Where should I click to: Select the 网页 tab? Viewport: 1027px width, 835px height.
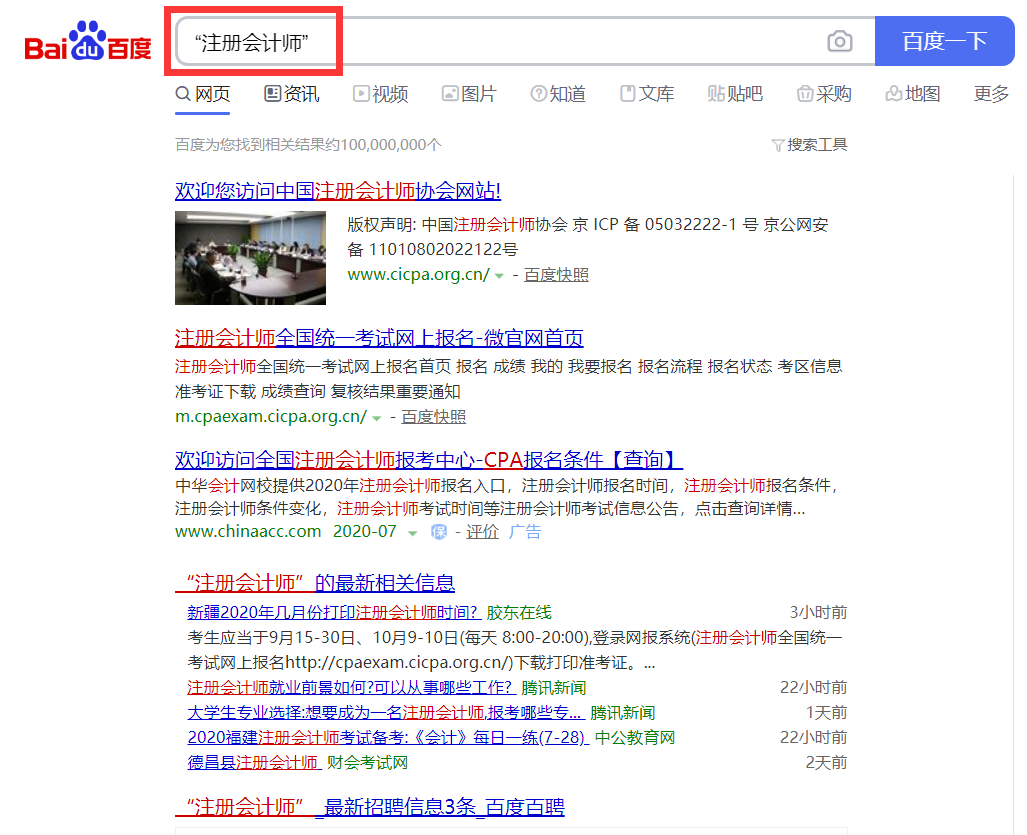tap(203, 94)
